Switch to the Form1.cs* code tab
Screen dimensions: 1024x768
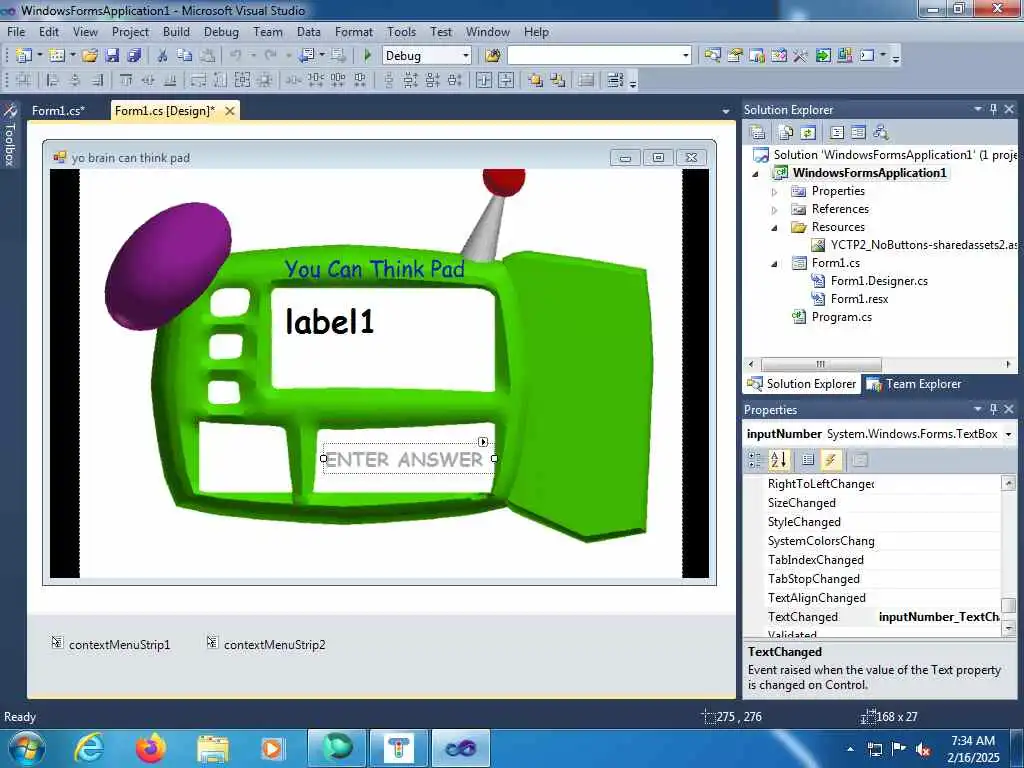pos(58,111)
